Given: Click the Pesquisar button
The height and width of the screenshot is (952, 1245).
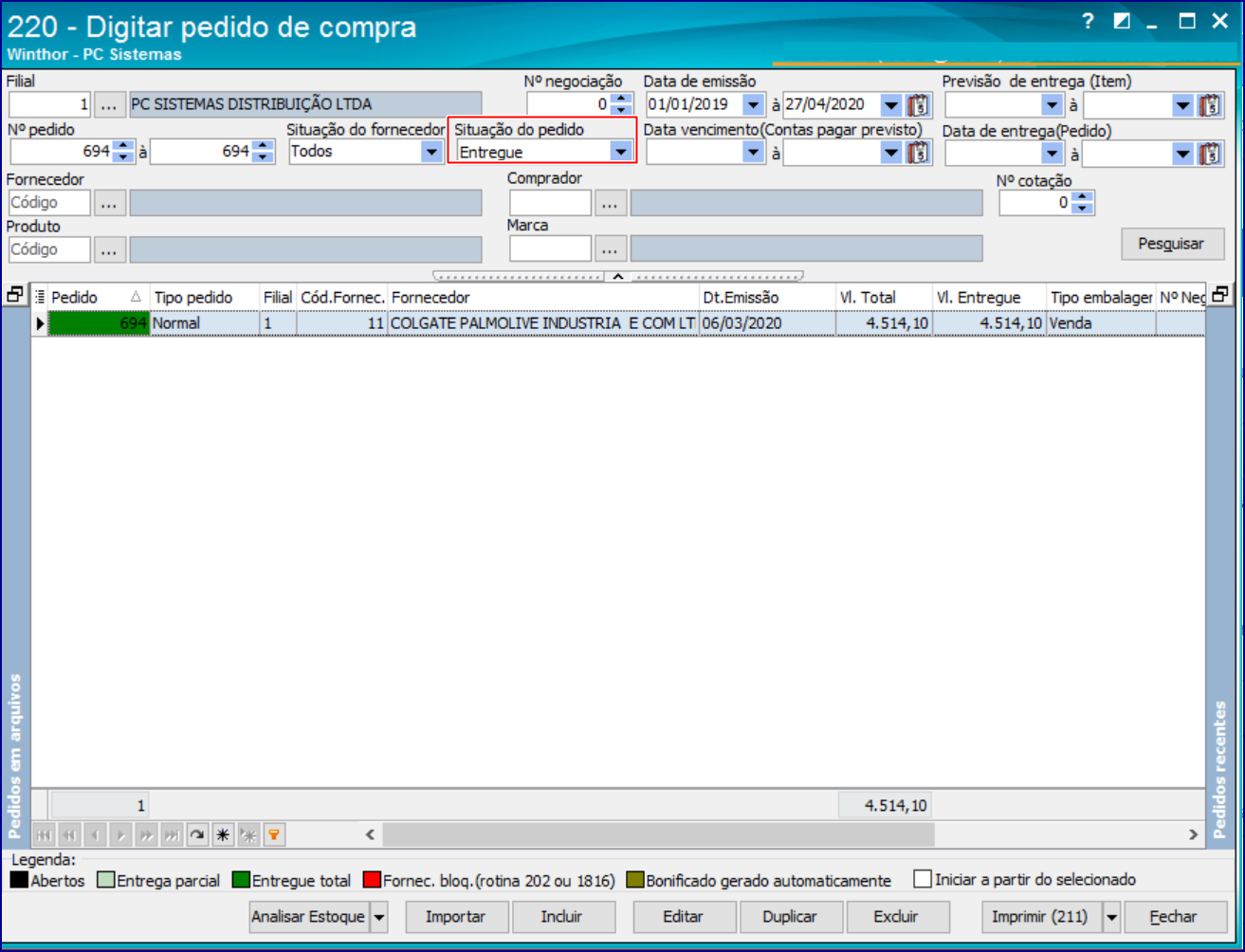Looking at the screenshot, I should [1173, 244].
